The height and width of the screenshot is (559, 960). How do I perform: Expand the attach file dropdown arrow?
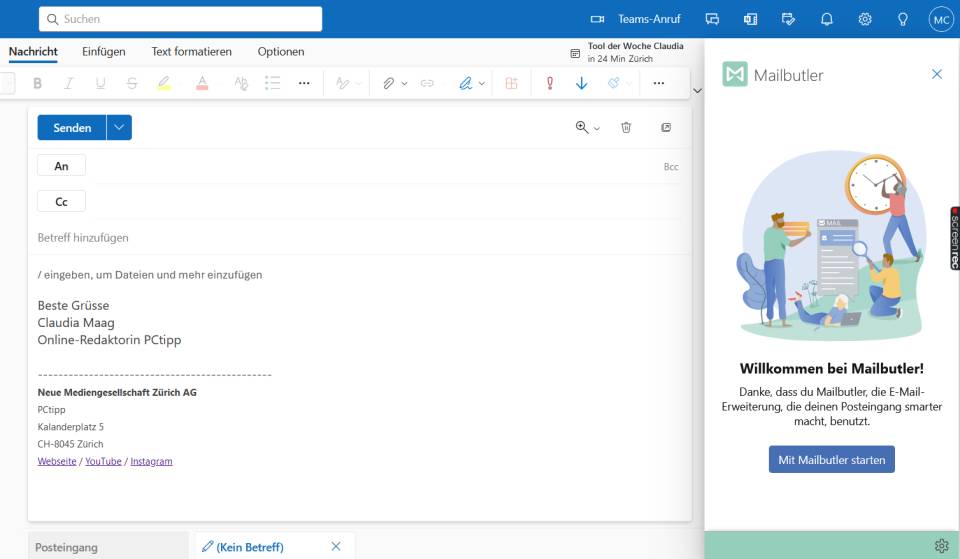point(404,83)
